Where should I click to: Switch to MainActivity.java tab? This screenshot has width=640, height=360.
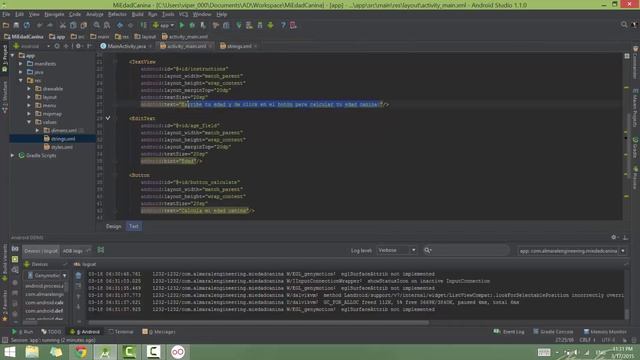126,46
